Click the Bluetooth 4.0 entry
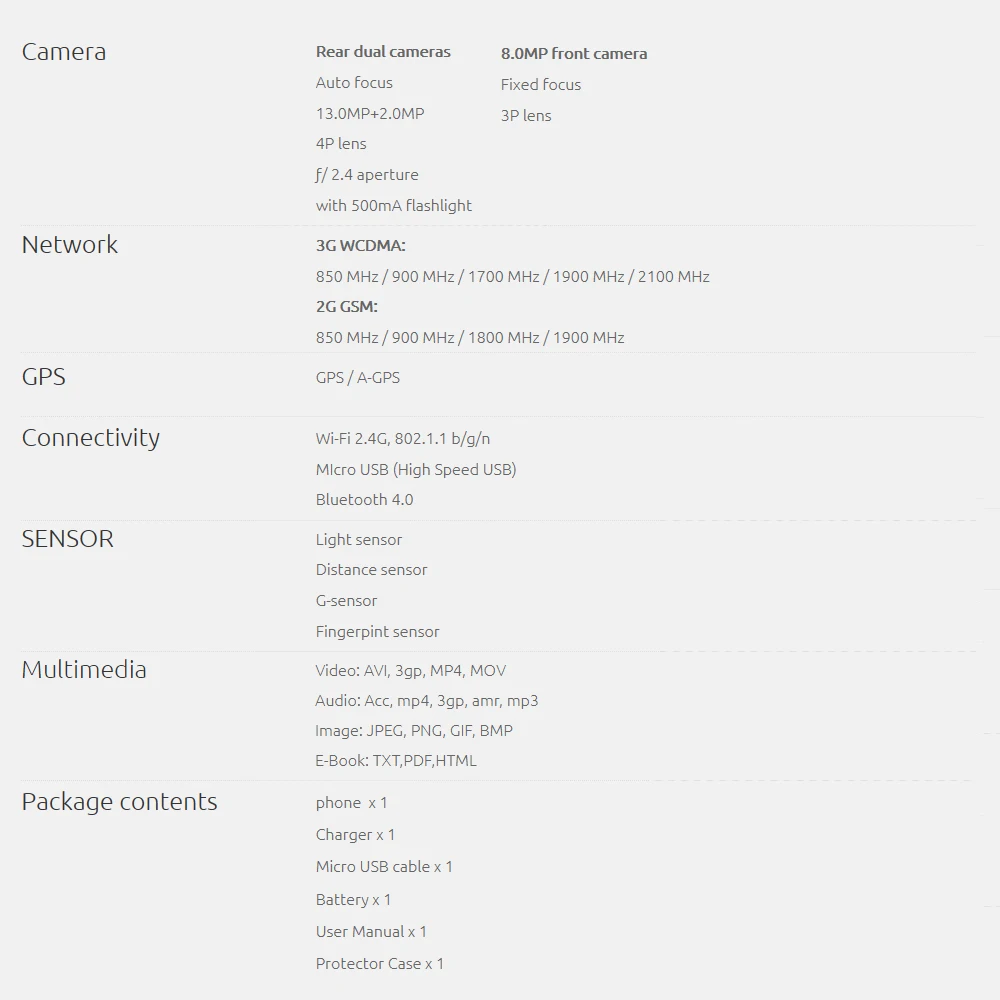This screenshot has height=1000, width=1000. click(x=364, y=499)
